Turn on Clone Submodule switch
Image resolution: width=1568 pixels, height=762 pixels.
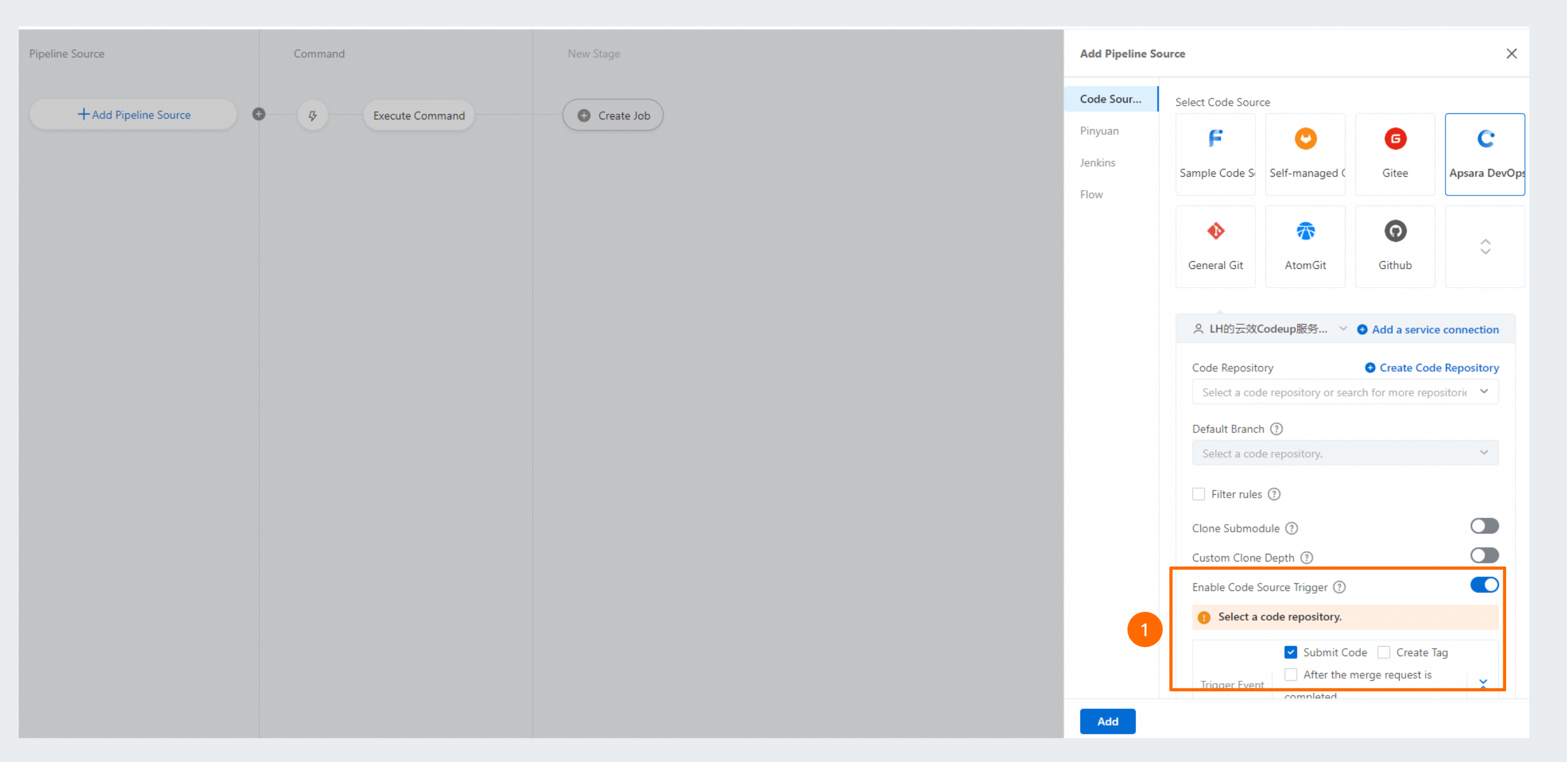click(x=1484, y=526)
